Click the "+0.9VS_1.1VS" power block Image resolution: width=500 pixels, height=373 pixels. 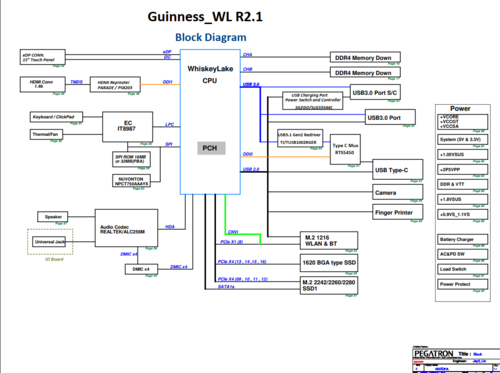point(462,214)
